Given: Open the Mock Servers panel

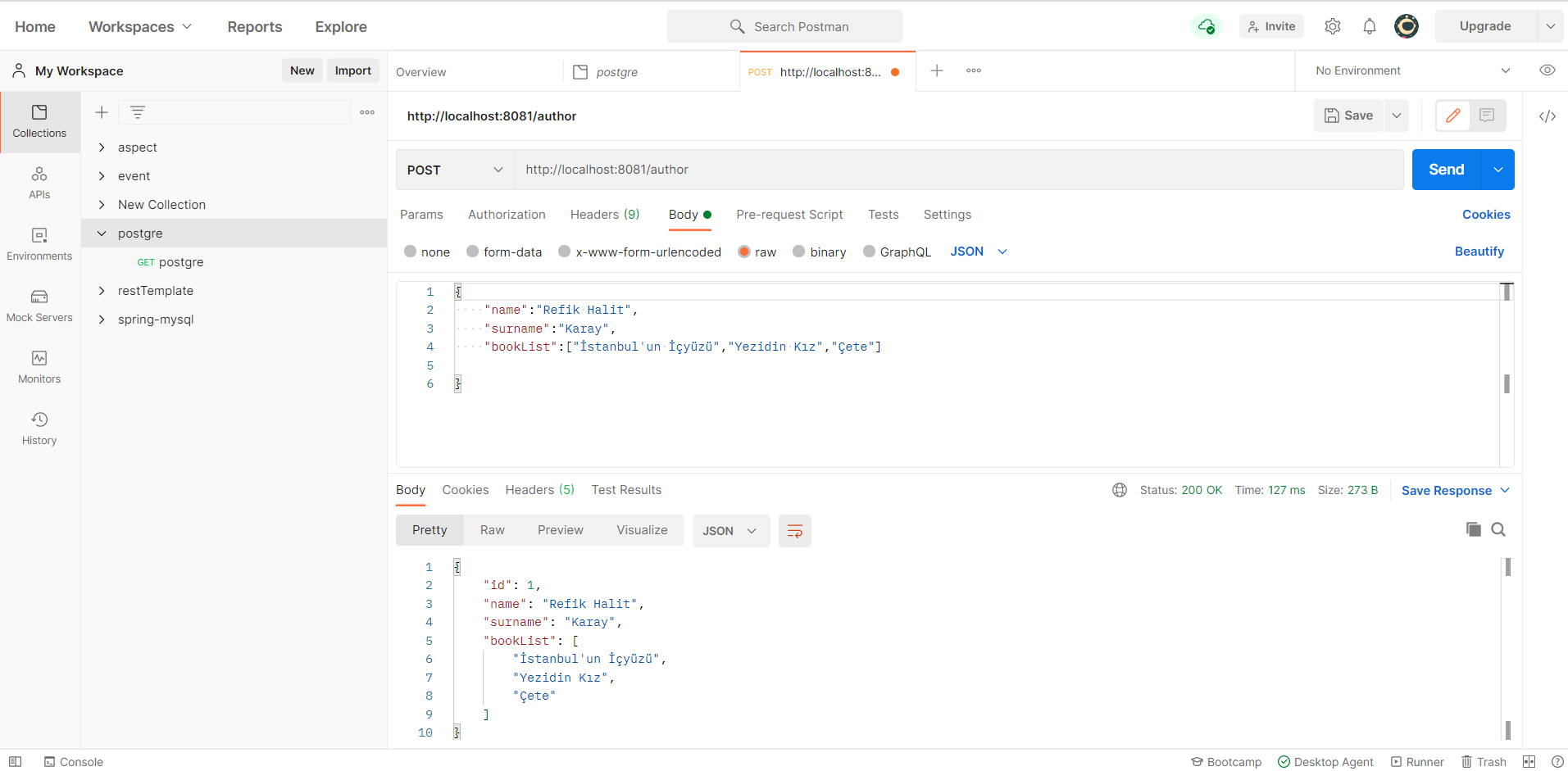Looking at the screenshot, I should (39, 305).
